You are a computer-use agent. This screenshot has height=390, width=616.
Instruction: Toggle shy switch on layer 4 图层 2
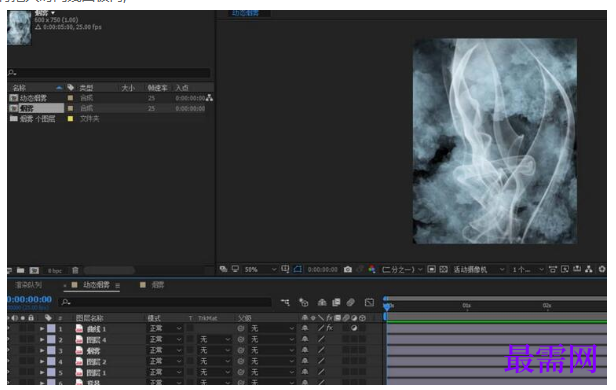(305, 361)
